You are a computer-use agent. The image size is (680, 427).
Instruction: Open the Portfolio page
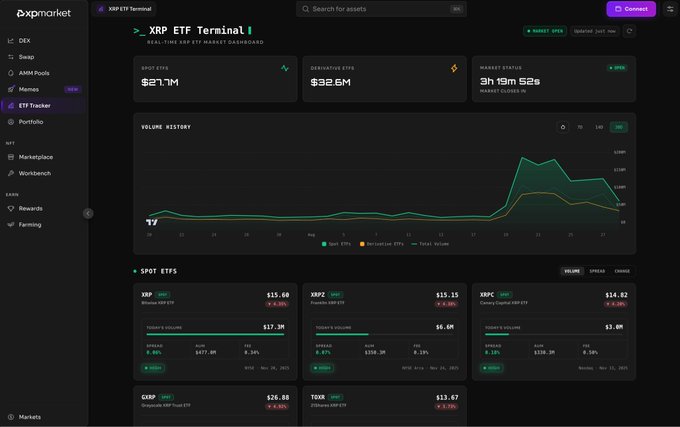tap(43, 122)
